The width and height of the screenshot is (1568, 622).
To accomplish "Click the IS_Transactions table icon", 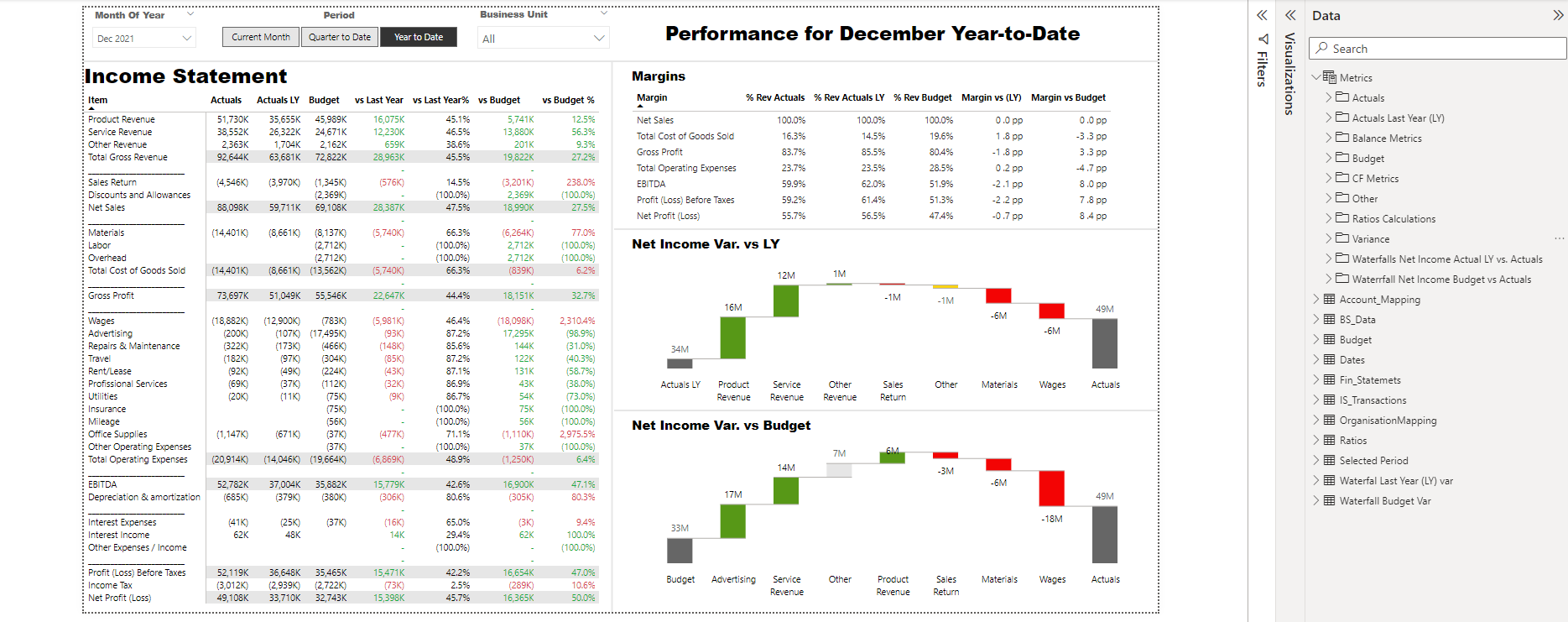I will click(1330, 400).
